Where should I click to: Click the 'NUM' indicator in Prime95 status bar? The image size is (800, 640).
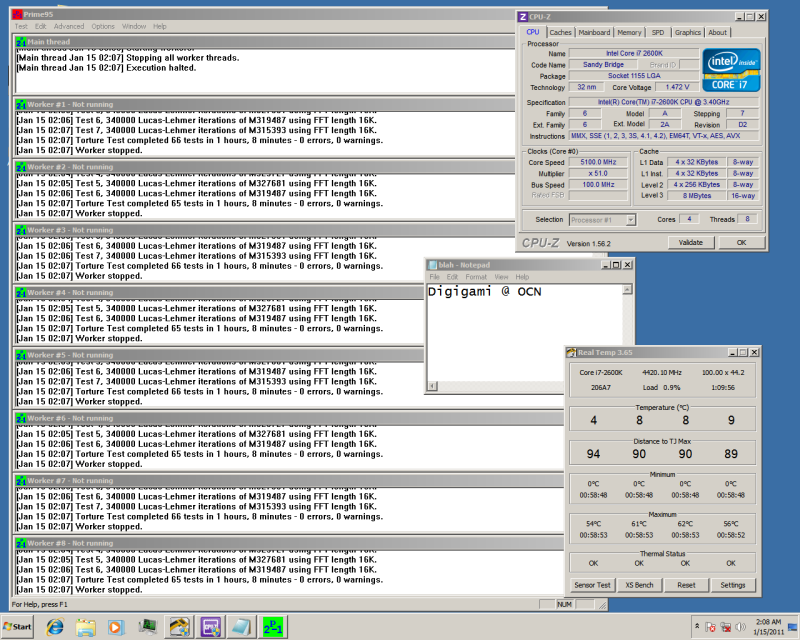point(564,604)
